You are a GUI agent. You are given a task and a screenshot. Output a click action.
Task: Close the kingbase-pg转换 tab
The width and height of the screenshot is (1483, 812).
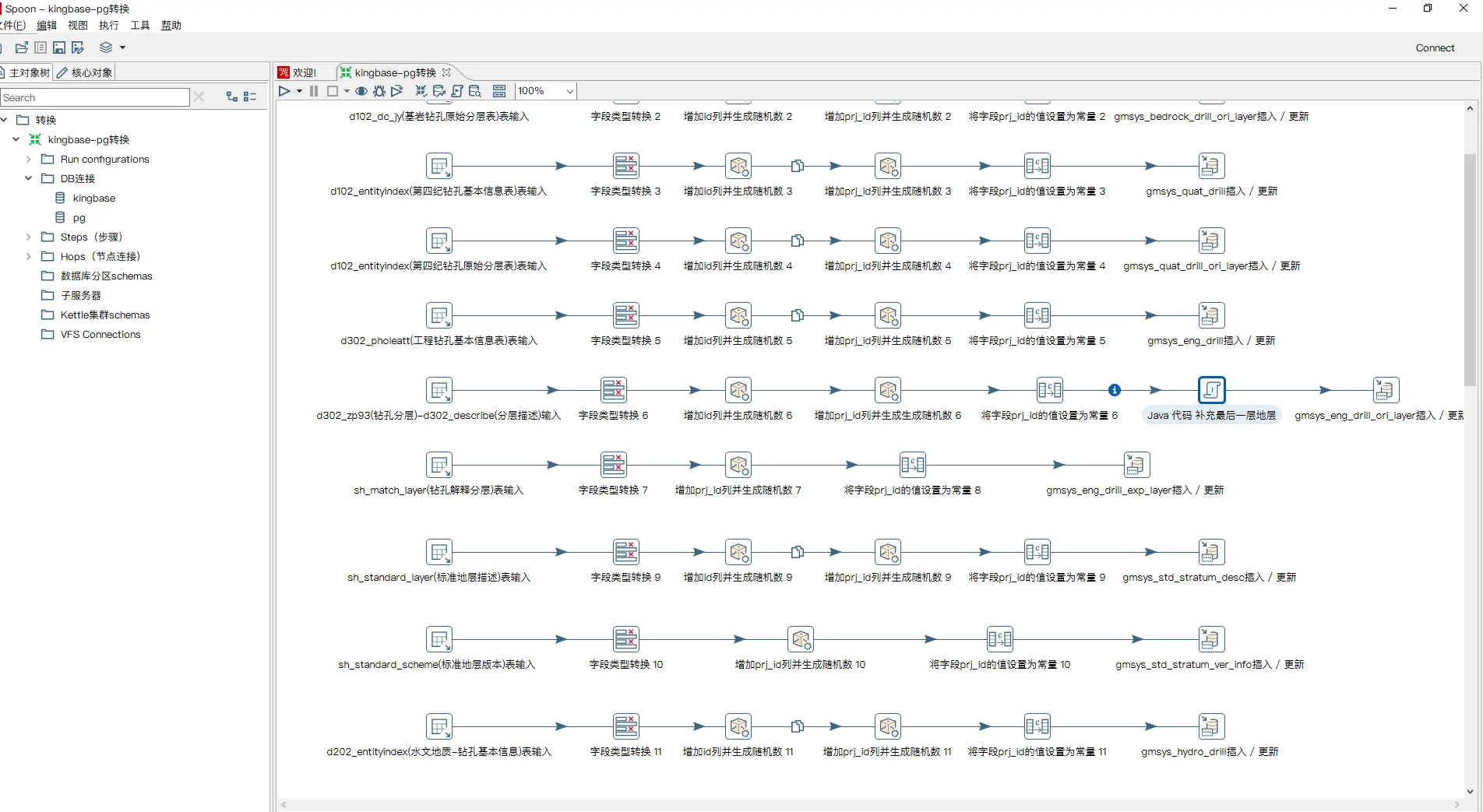click(446, 72)
